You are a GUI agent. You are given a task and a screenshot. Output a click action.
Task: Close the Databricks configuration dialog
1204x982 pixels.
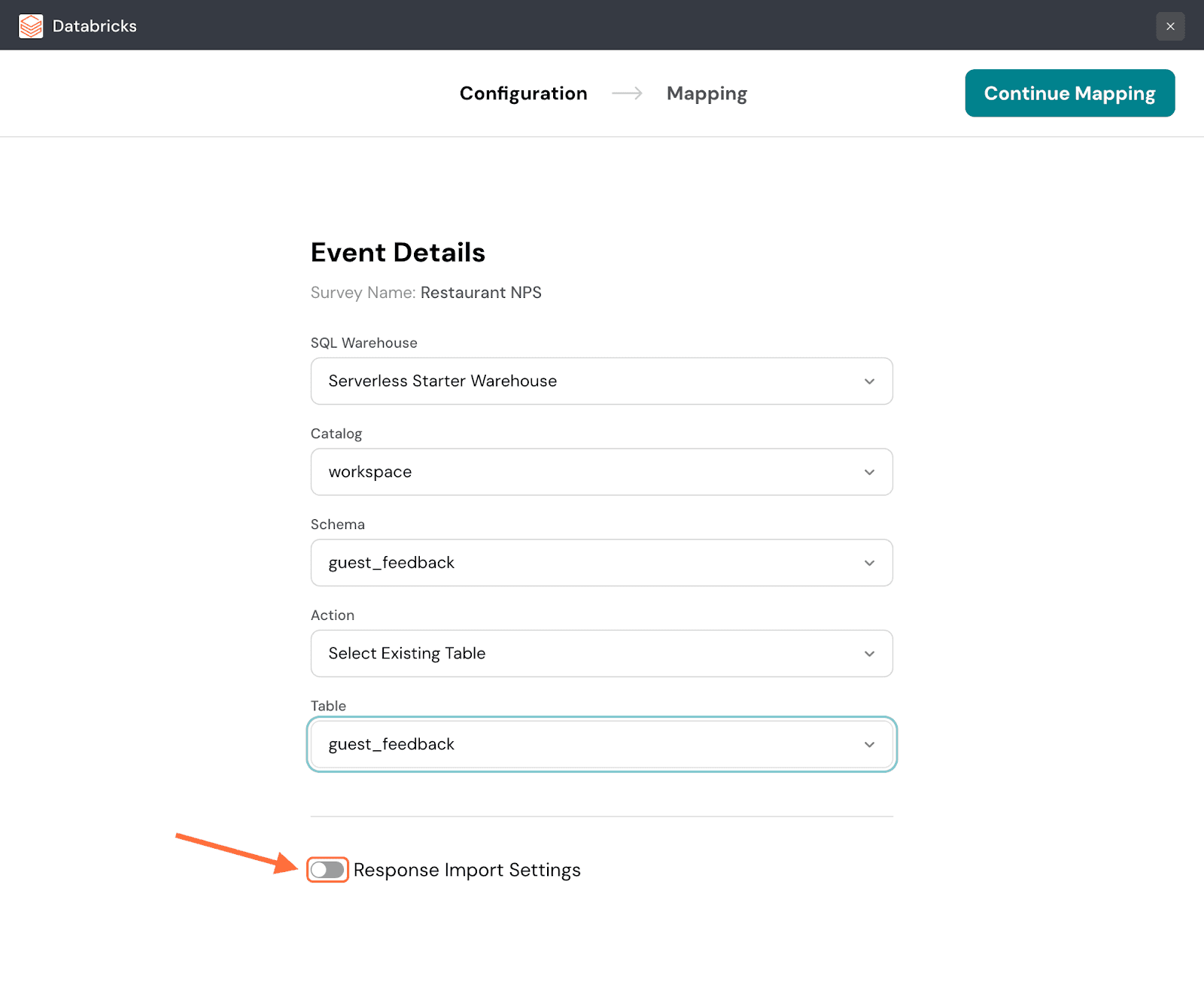coord(1170,26)
